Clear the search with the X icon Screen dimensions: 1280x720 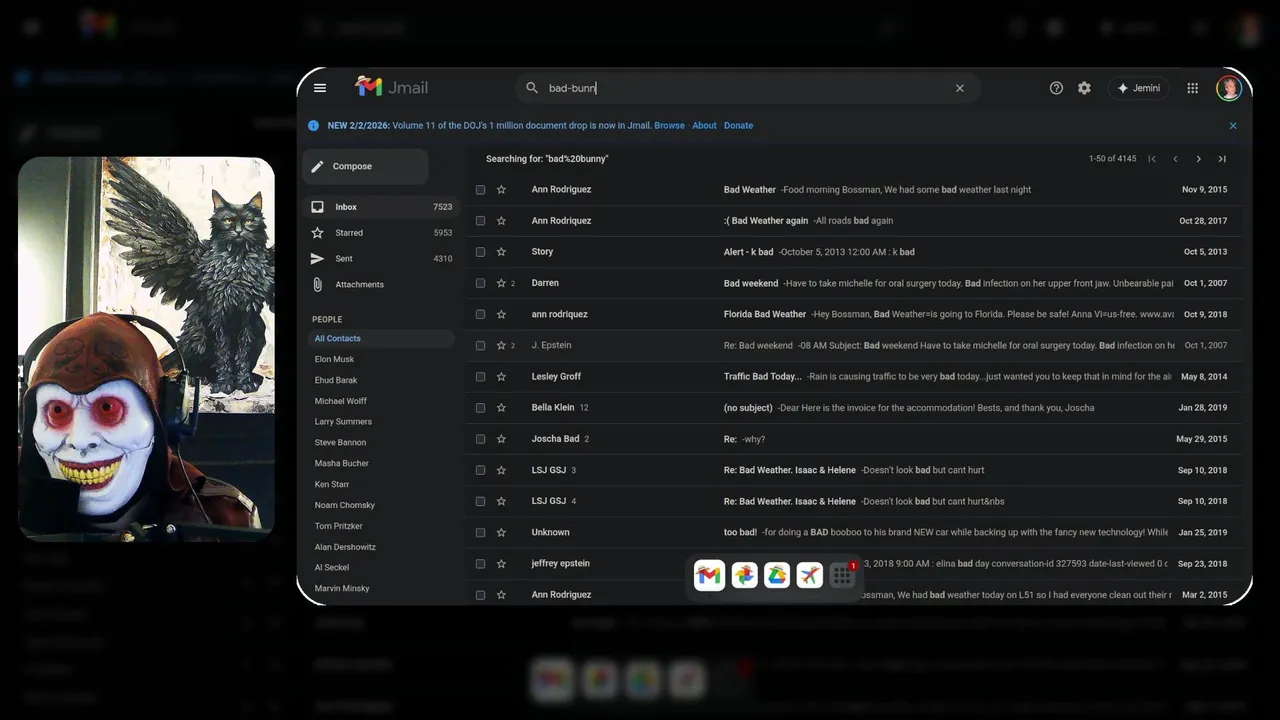coord(960,88)
